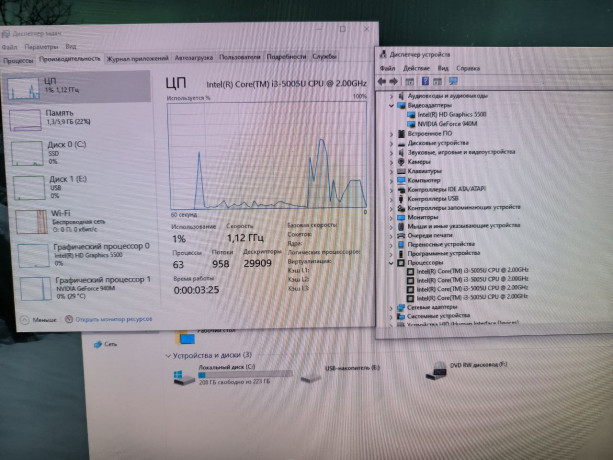613x460 pixels.
Task: Select Локальный диск (C:) in Explorer
Action: point(234,374)
